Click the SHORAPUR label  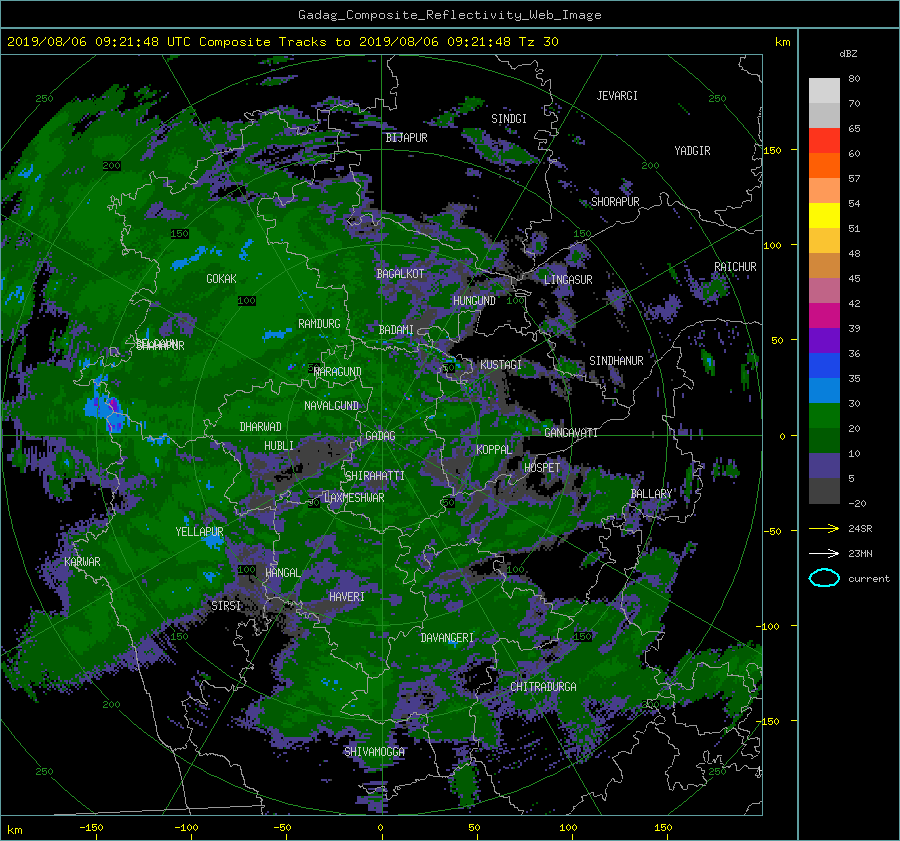pyautogui.click(x=615, y=202)
